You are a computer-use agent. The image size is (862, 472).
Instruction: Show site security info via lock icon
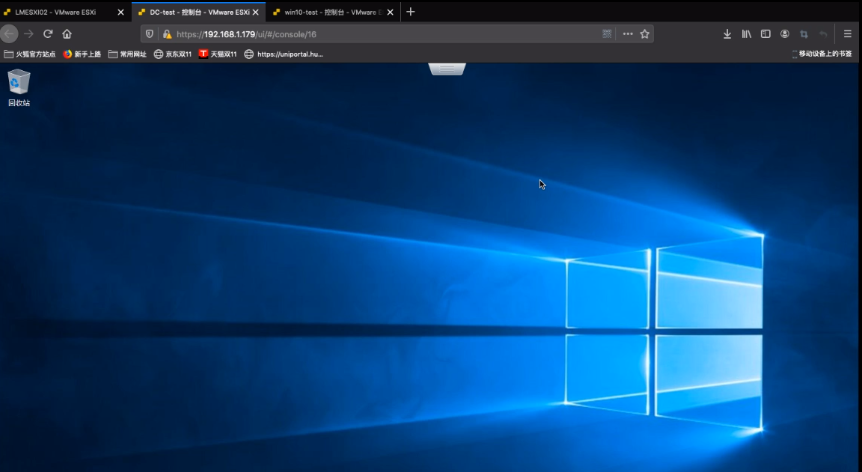point(167,34)
